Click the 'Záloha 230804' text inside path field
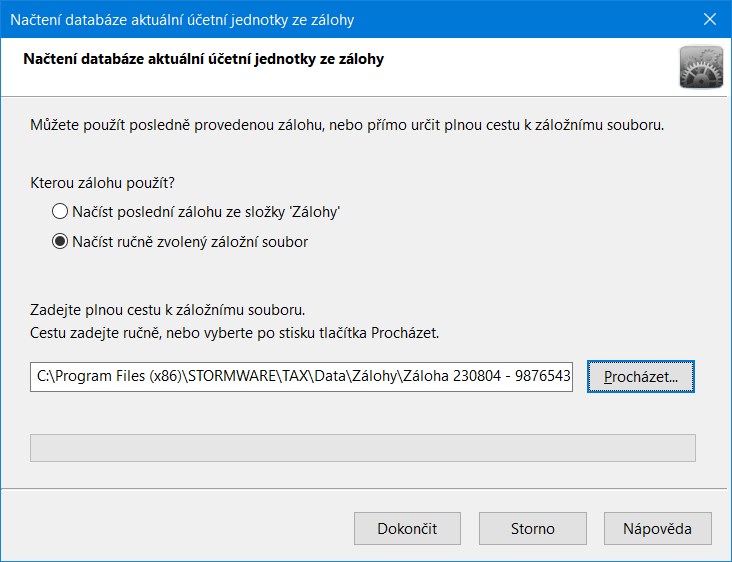 pyautogui.click(x=452, y=376)
